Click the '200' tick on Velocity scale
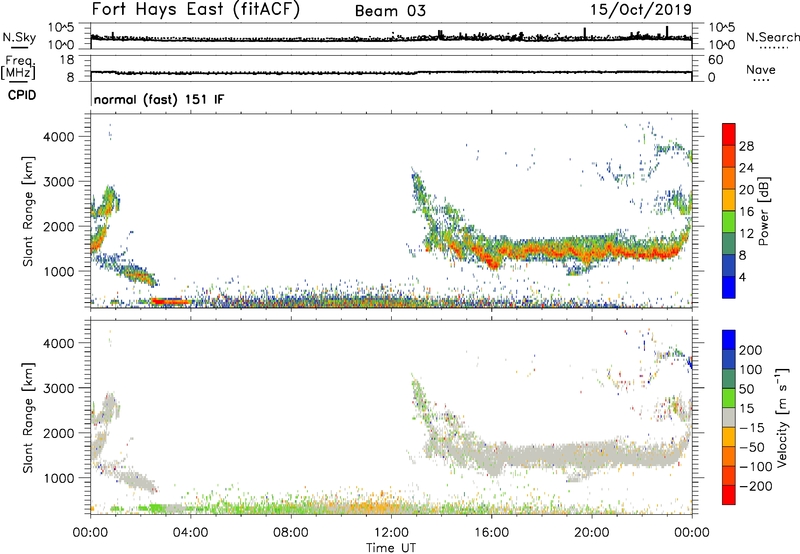The width and height of the screenshot is (800, 554). [751, 350]
